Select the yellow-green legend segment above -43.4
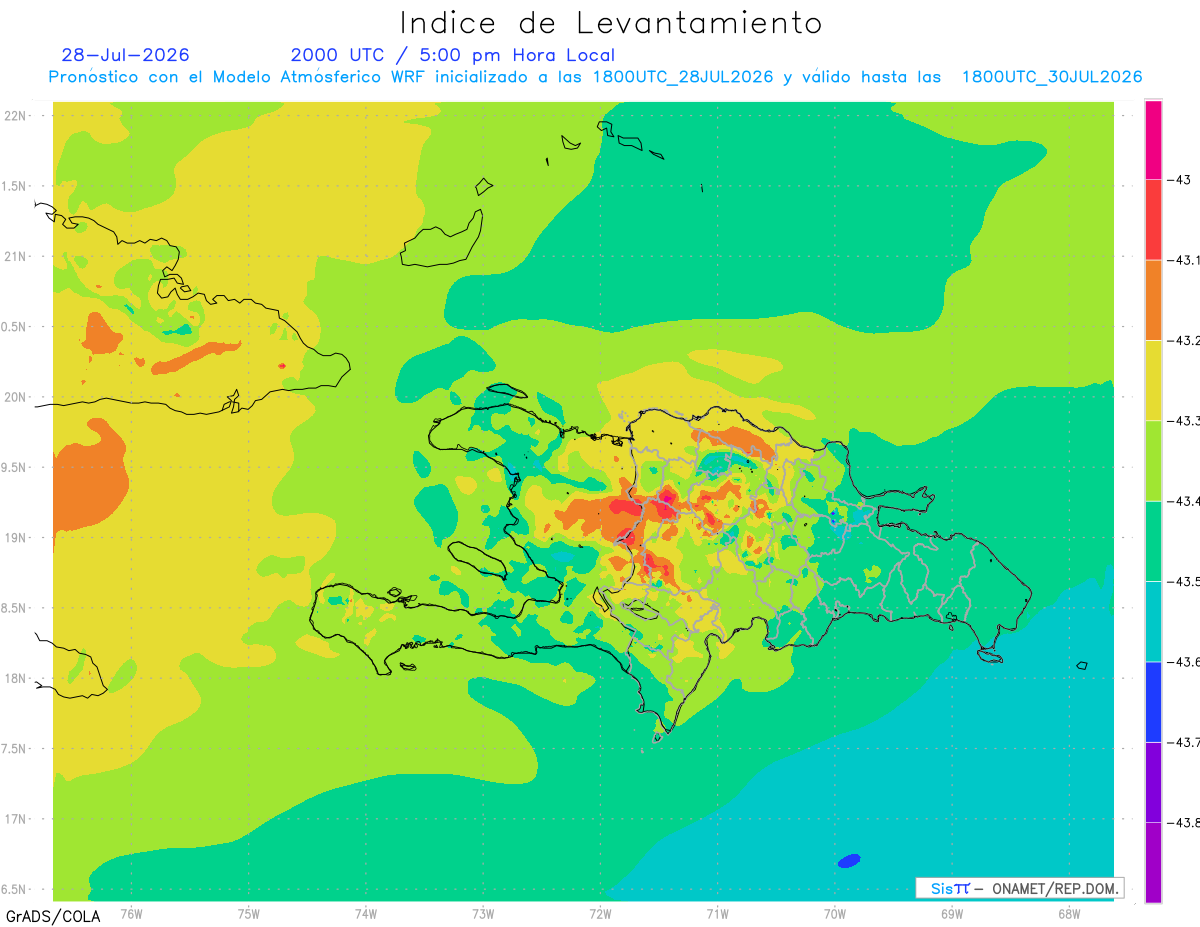Screen dimensions: 1200x927 pyautogui.click(x=1153, y=461)
